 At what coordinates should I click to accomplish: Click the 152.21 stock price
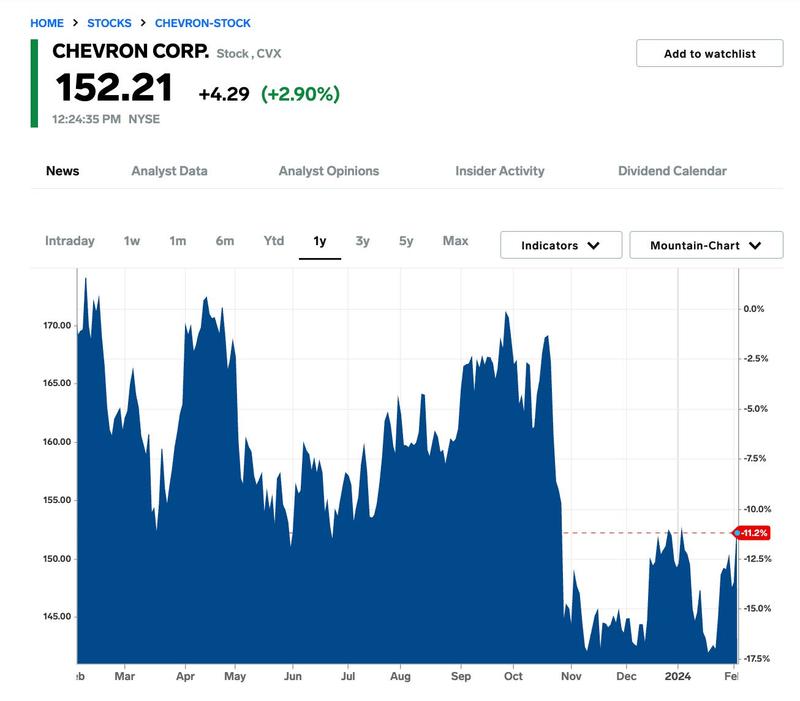point(114,88)
